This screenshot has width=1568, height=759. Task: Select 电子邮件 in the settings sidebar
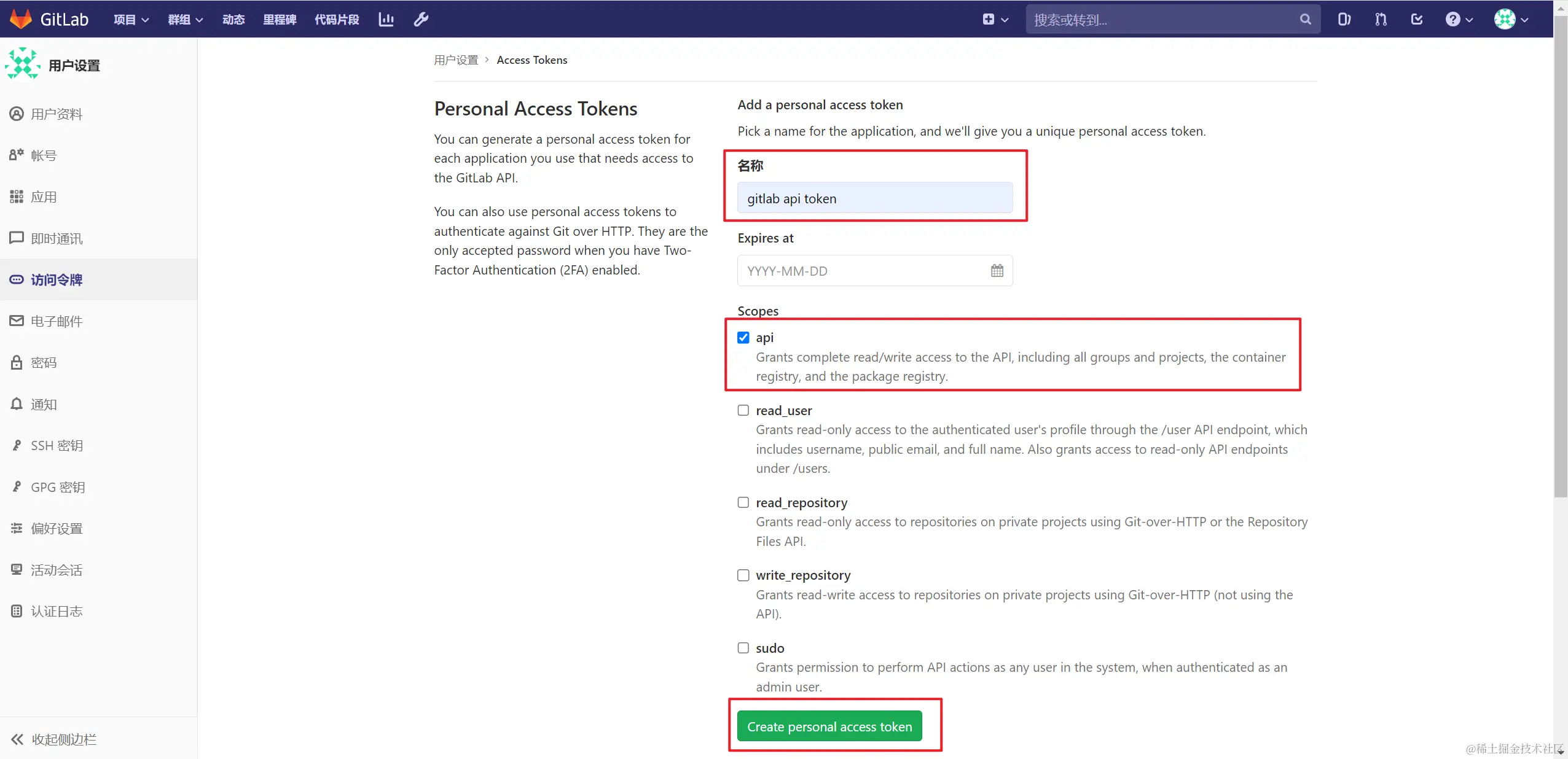57,321
